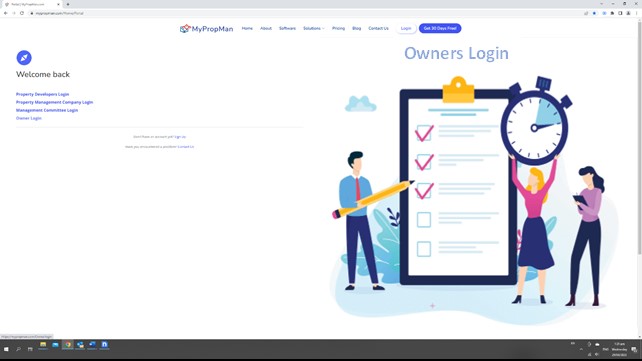Go back with the browser back arrow
Screen dimensions: 642x361
6,13
